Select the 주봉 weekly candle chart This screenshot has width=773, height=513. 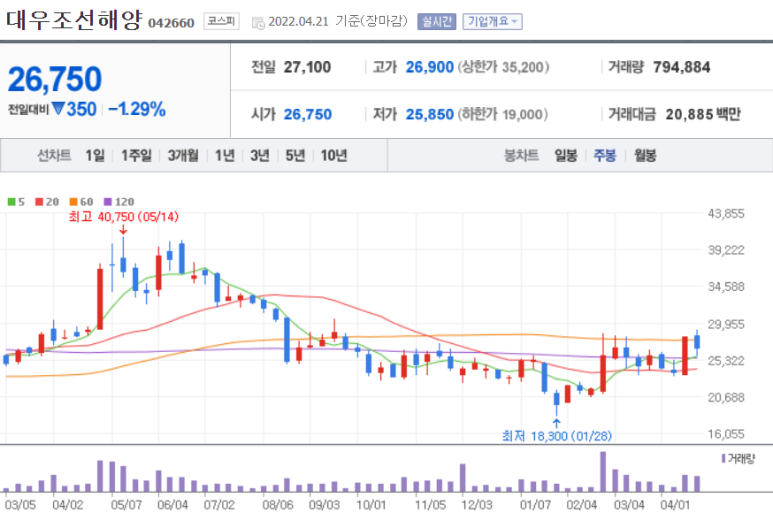pos(605,155)
